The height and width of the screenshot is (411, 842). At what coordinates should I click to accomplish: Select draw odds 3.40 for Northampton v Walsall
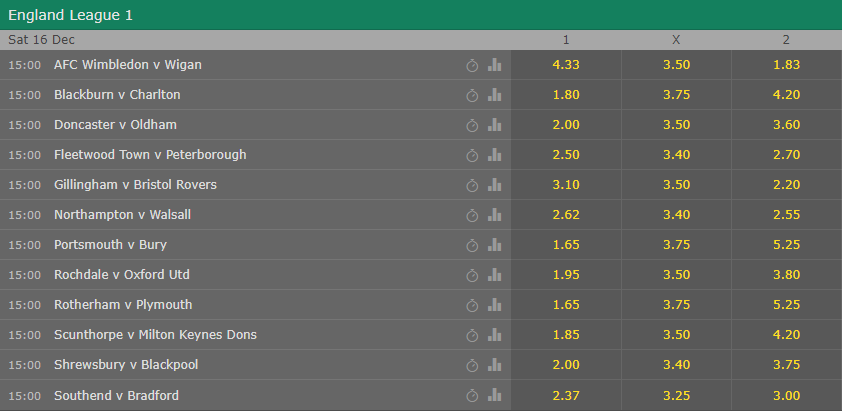pyautogui.click(x=676, y=215)
